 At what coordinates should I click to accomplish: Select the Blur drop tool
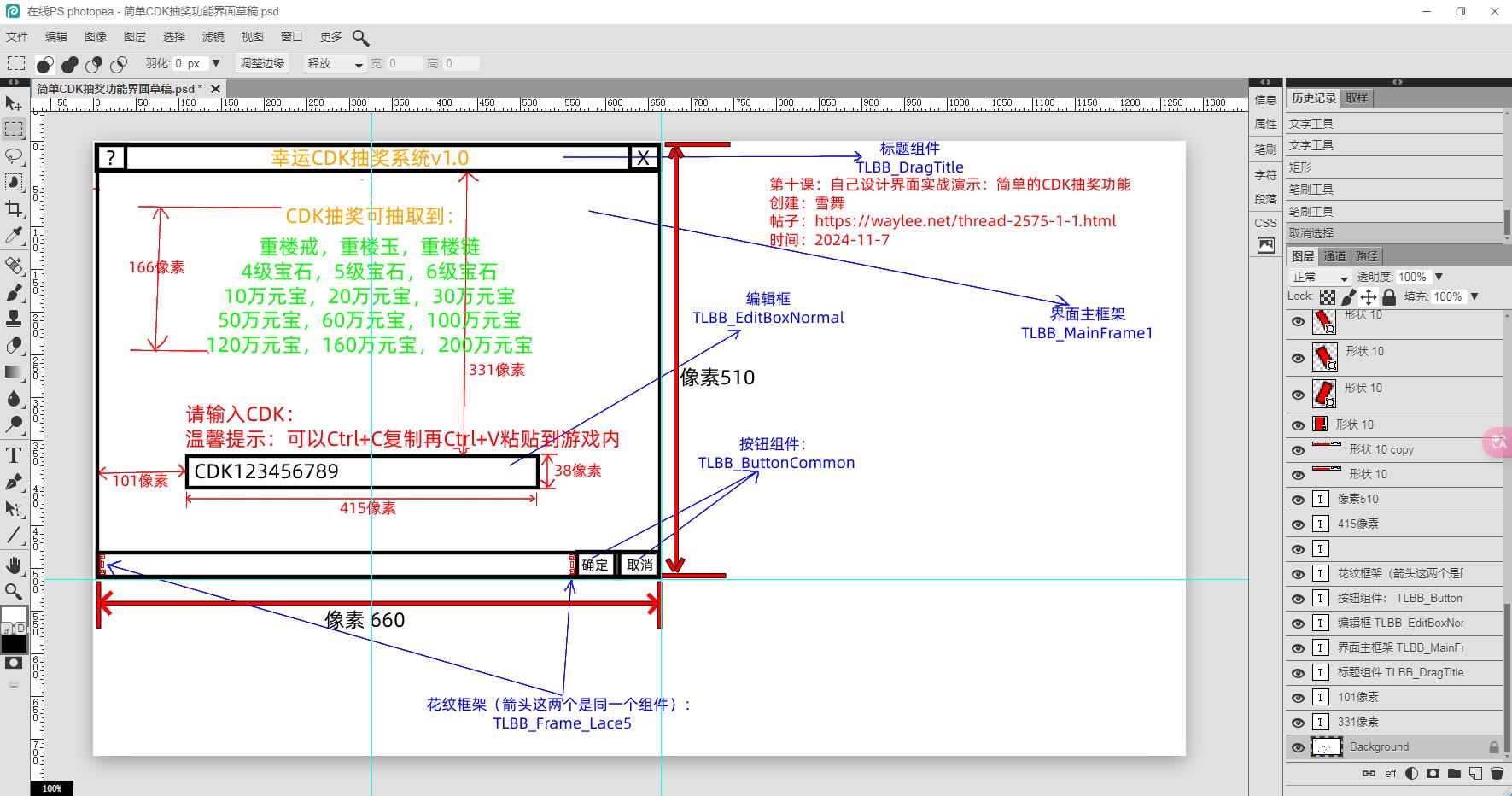[14, 398]
